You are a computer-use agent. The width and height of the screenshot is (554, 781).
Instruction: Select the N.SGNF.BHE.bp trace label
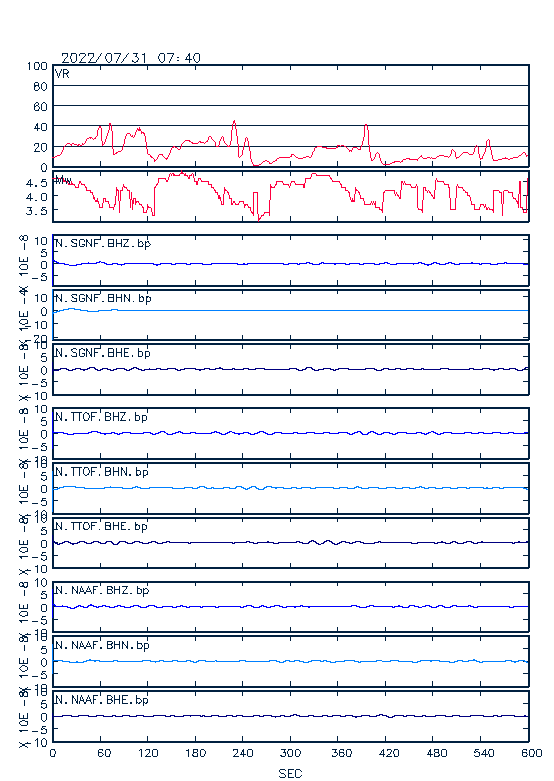[103, 353]
